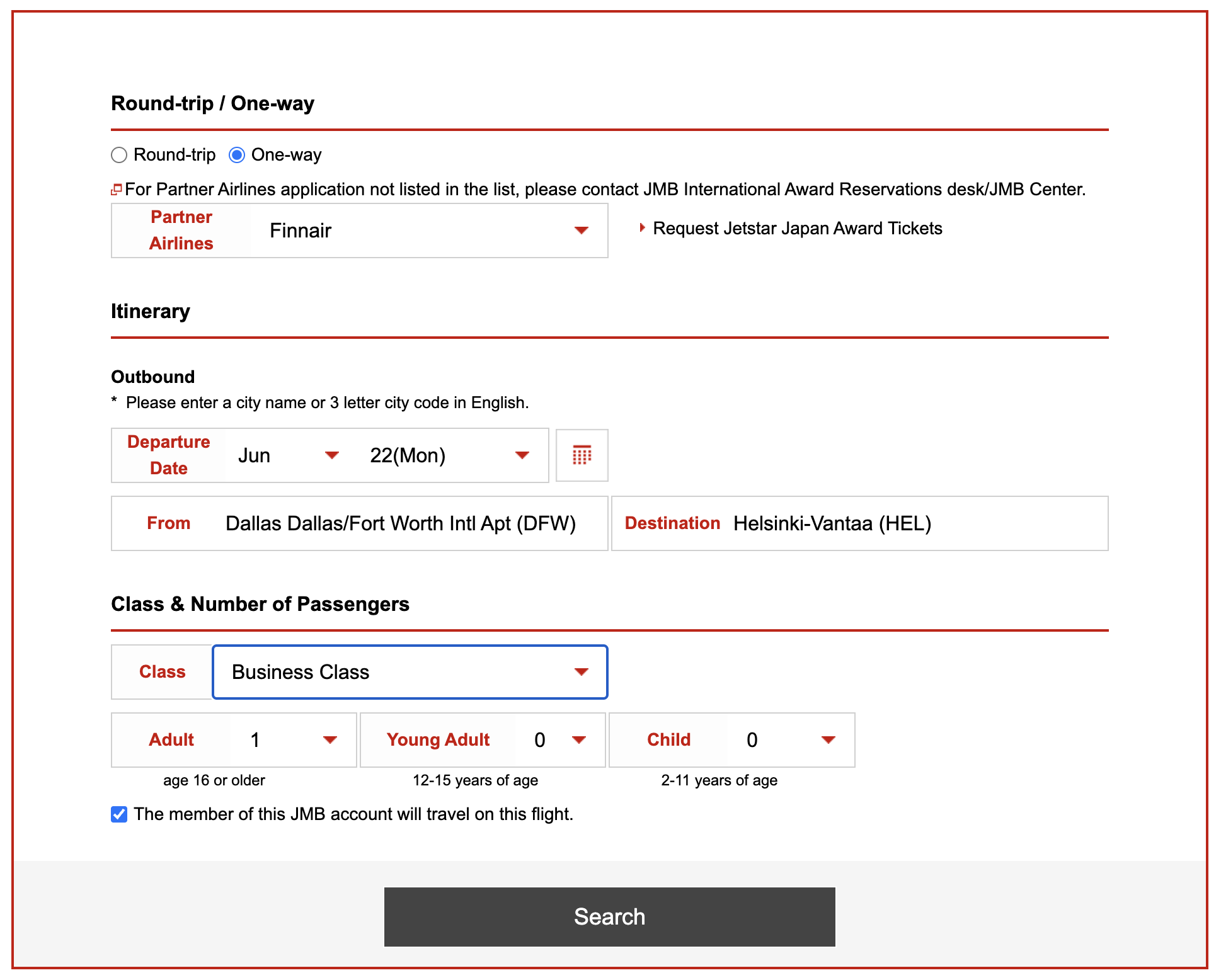The width and height of the screenshot is (1221, 980).
Task: Open the Class dropdown showing Business Class
Action: 410,672
